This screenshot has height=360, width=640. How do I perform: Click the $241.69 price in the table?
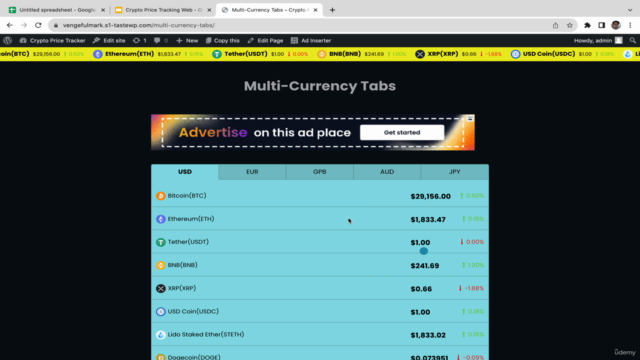(x=425, y=266)
